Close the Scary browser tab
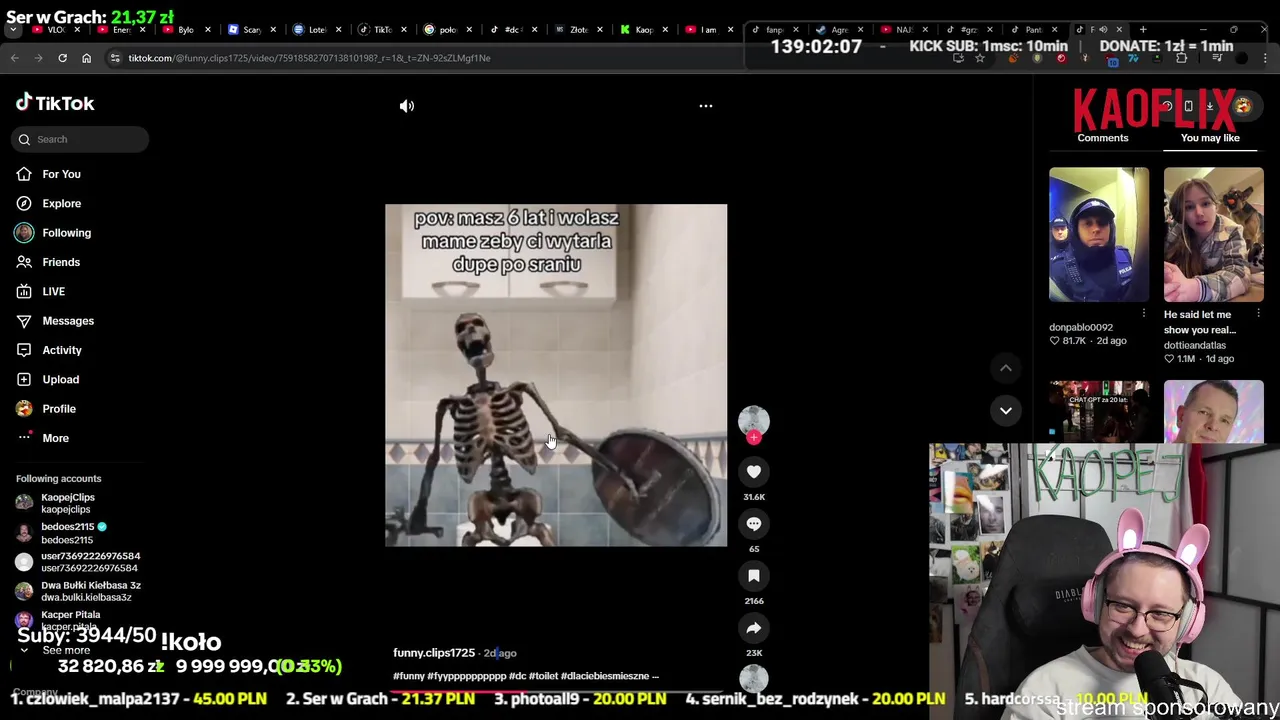The image size is (1280, 720). (273, 30)
